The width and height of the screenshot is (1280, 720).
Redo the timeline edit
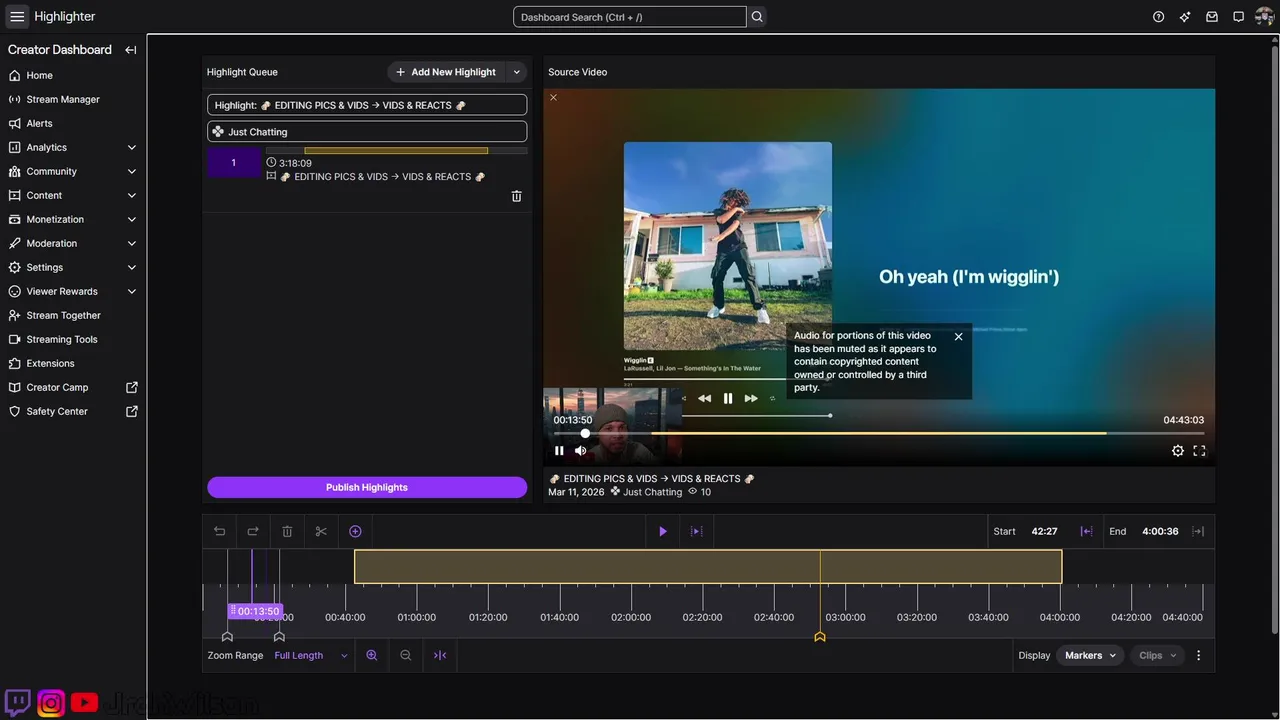[x=253, y=531]
